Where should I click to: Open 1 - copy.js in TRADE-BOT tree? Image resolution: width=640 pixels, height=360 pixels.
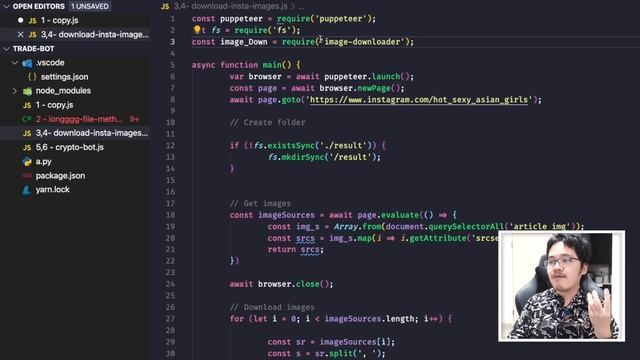pos(54,105)
